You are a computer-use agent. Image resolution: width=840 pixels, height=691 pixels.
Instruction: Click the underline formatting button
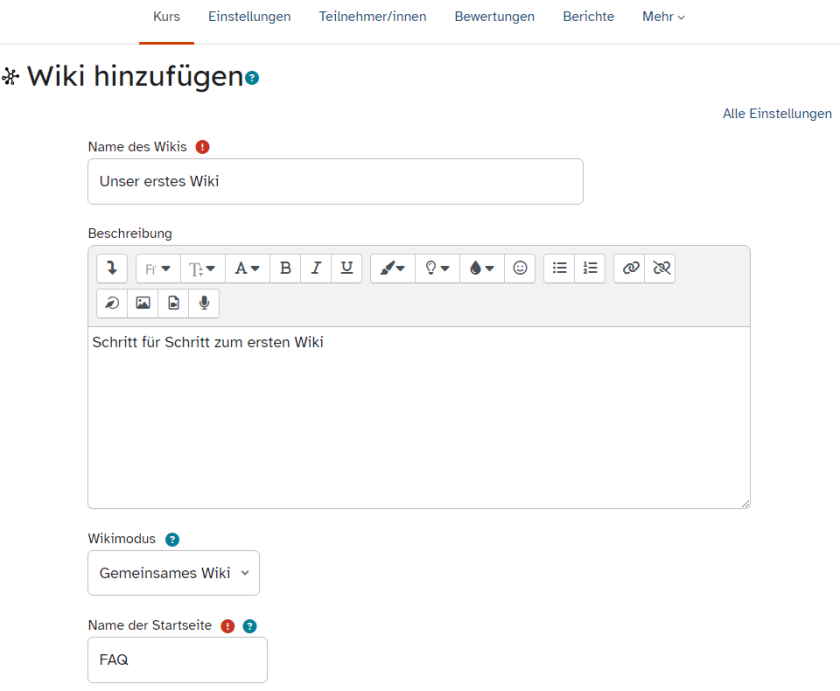(346, 268)
